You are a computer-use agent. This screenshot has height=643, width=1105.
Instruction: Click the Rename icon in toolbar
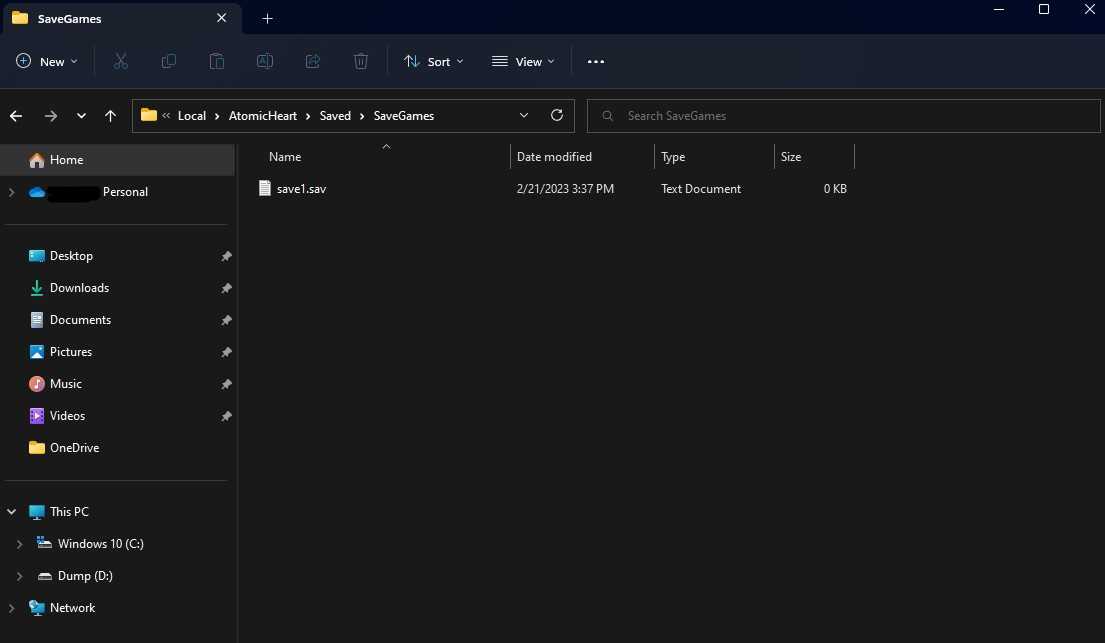pos(264,61)
